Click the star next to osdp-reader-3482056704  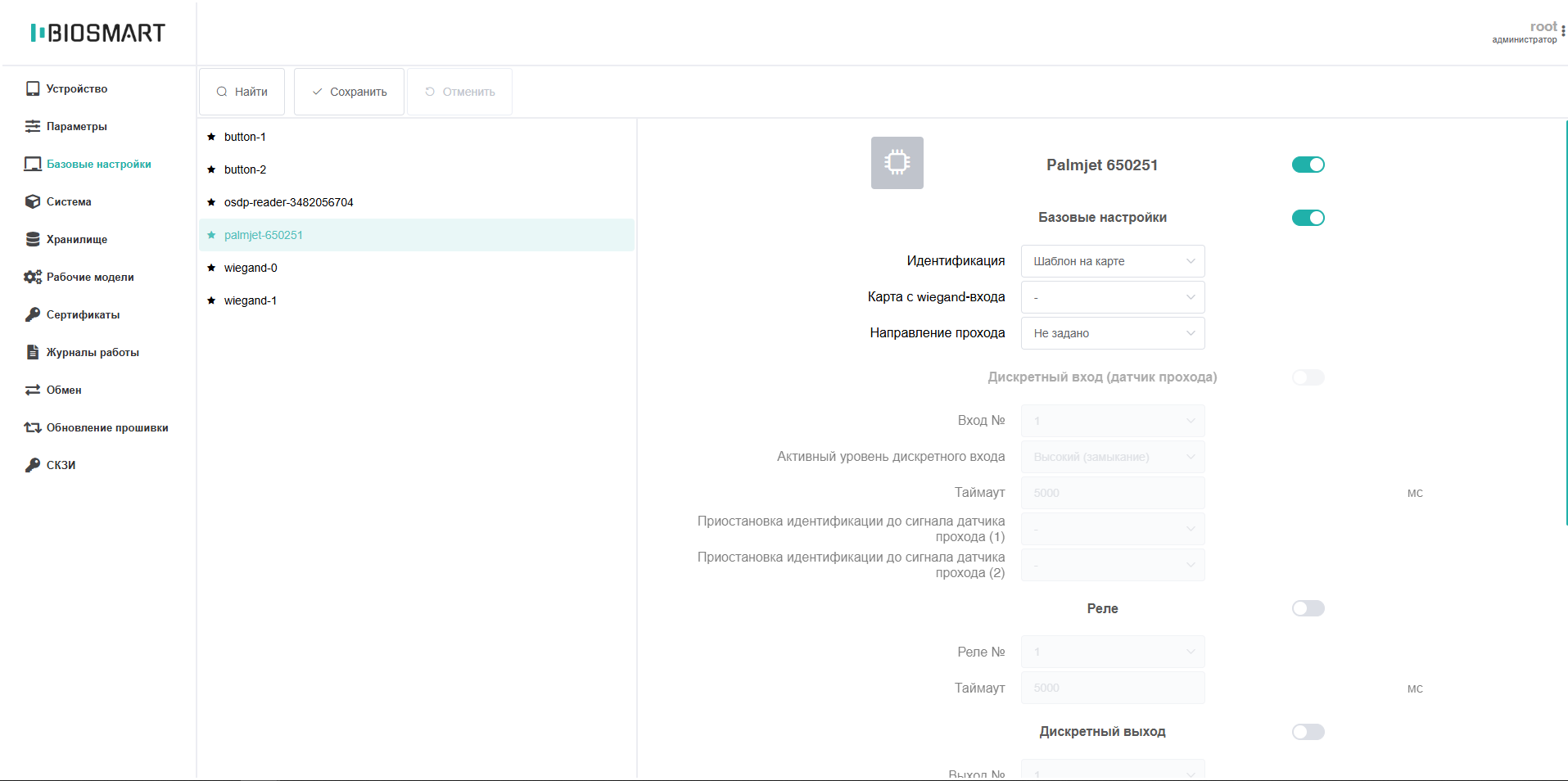211,202
